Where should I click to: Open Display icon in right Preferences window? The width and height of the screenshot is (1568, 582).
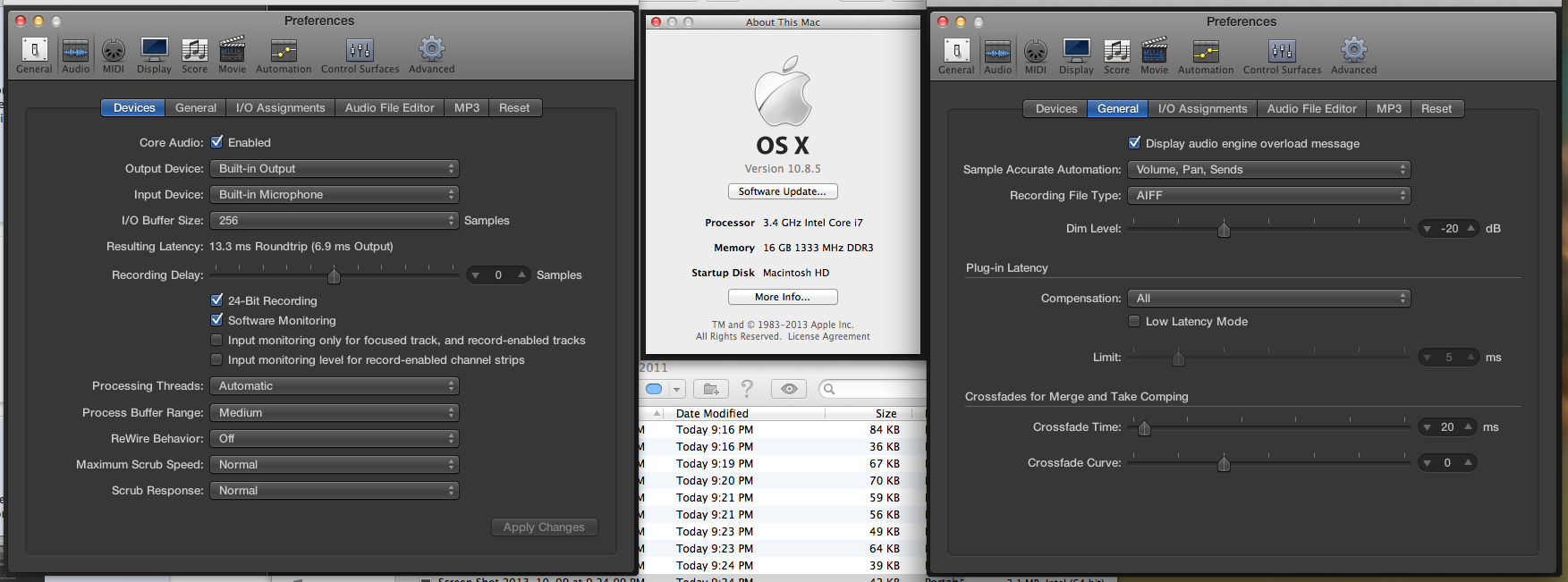[1076, 55]
